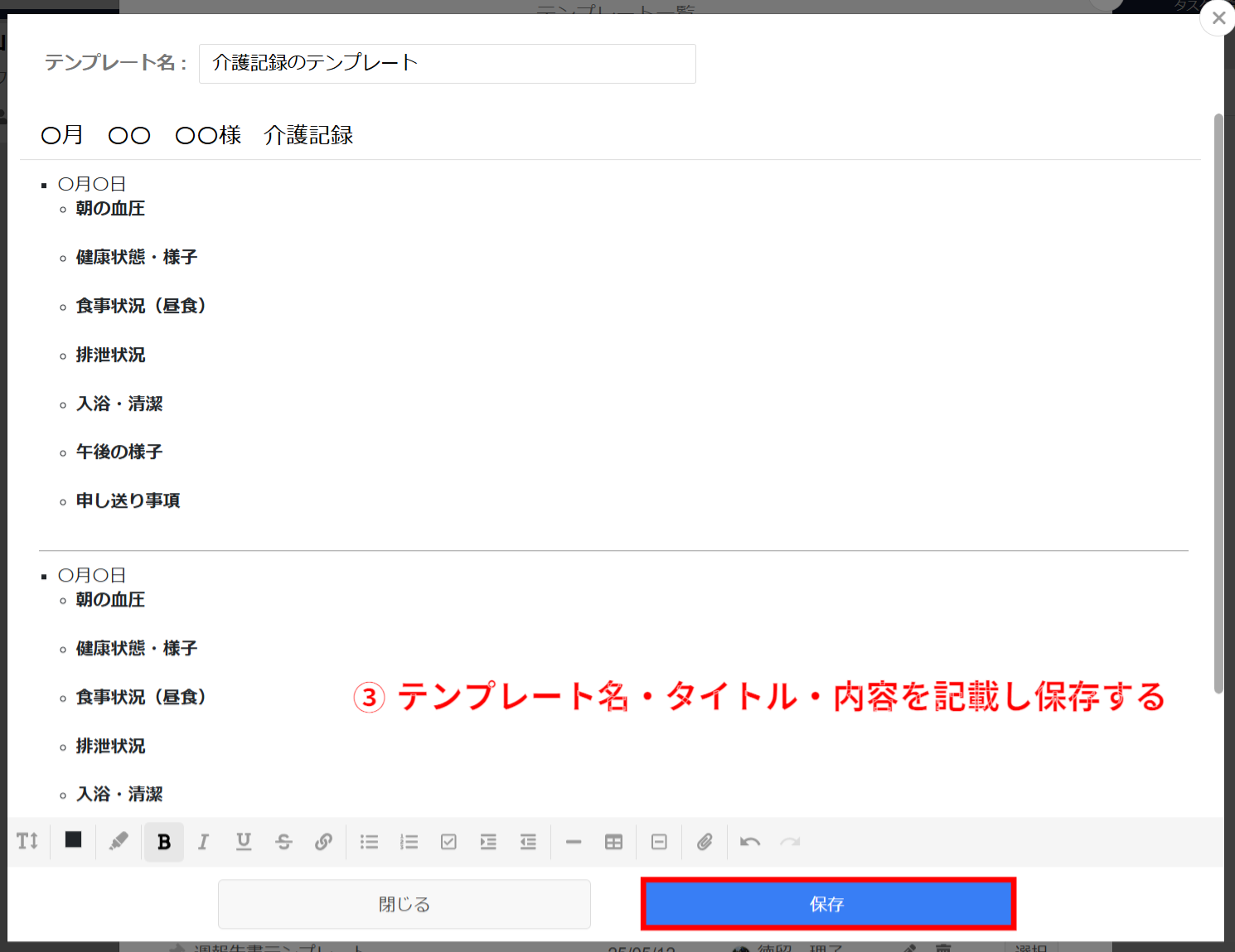
Task: Open the text color swatch
Action: point(73,842)
